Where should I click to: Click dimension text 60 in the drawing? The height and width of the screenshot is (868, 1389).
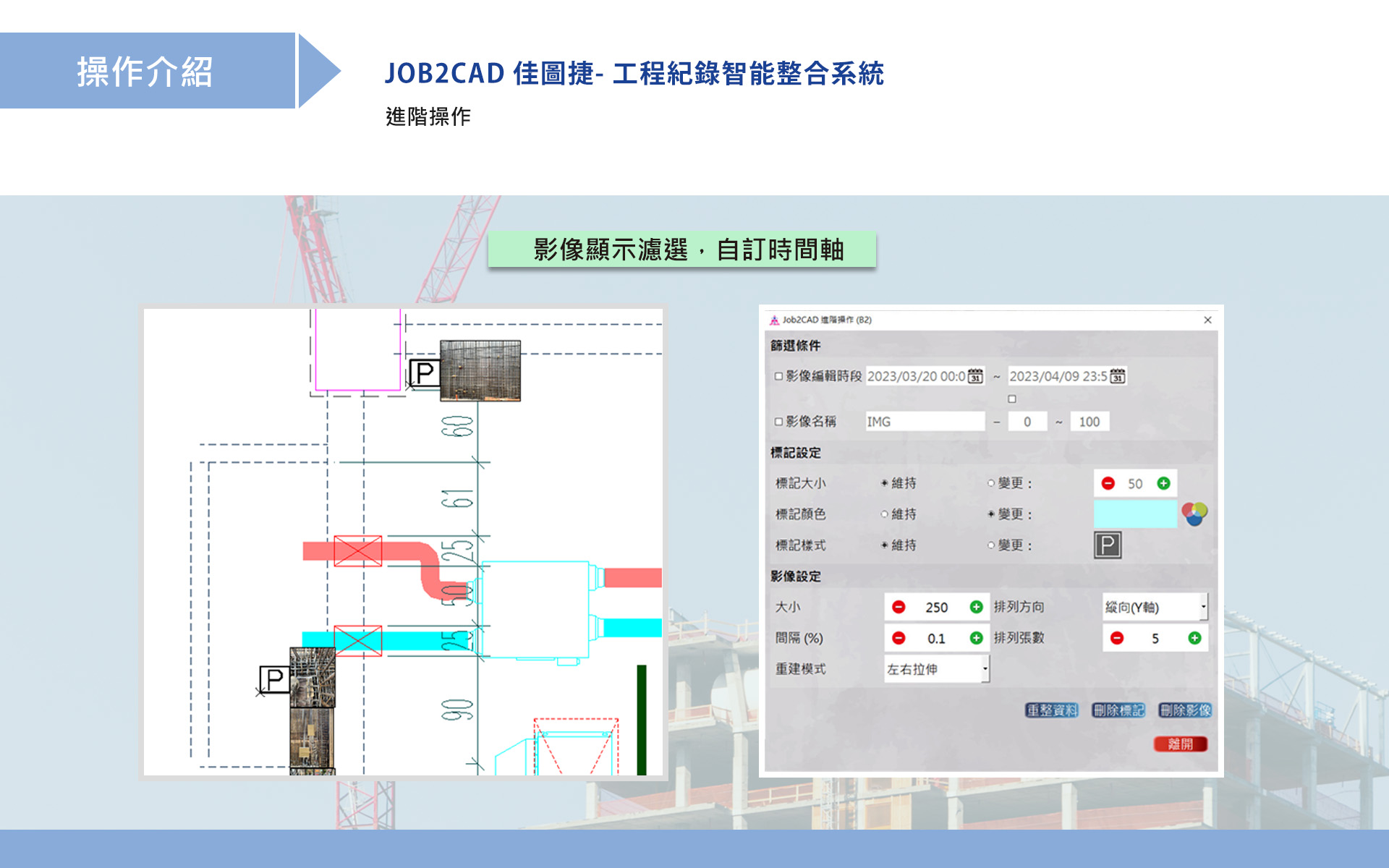point(458,427)
